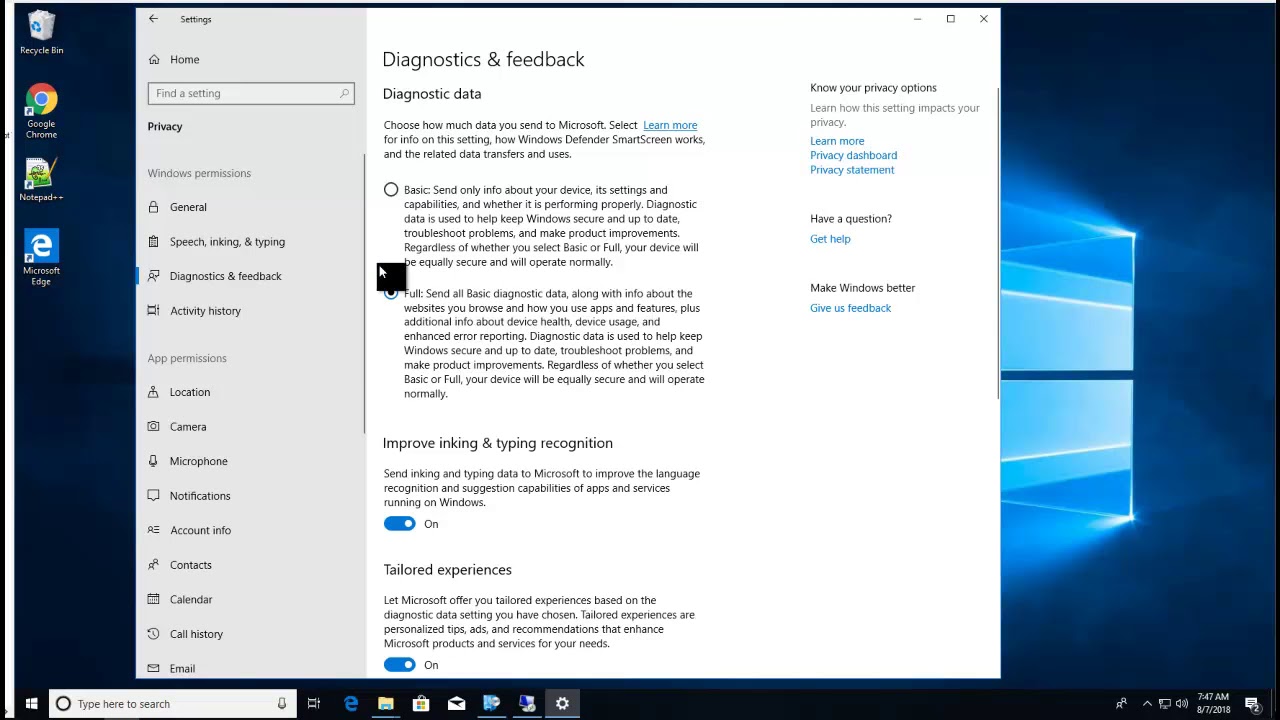Open Microsoft Edge desktop icon
The image size is (1280, 720).
pos(41,258)
